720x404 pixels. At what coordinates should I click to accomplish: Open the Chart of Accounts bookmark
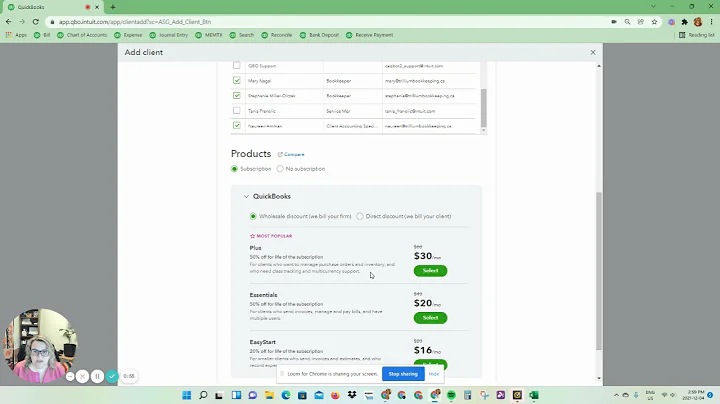point(82,35)
